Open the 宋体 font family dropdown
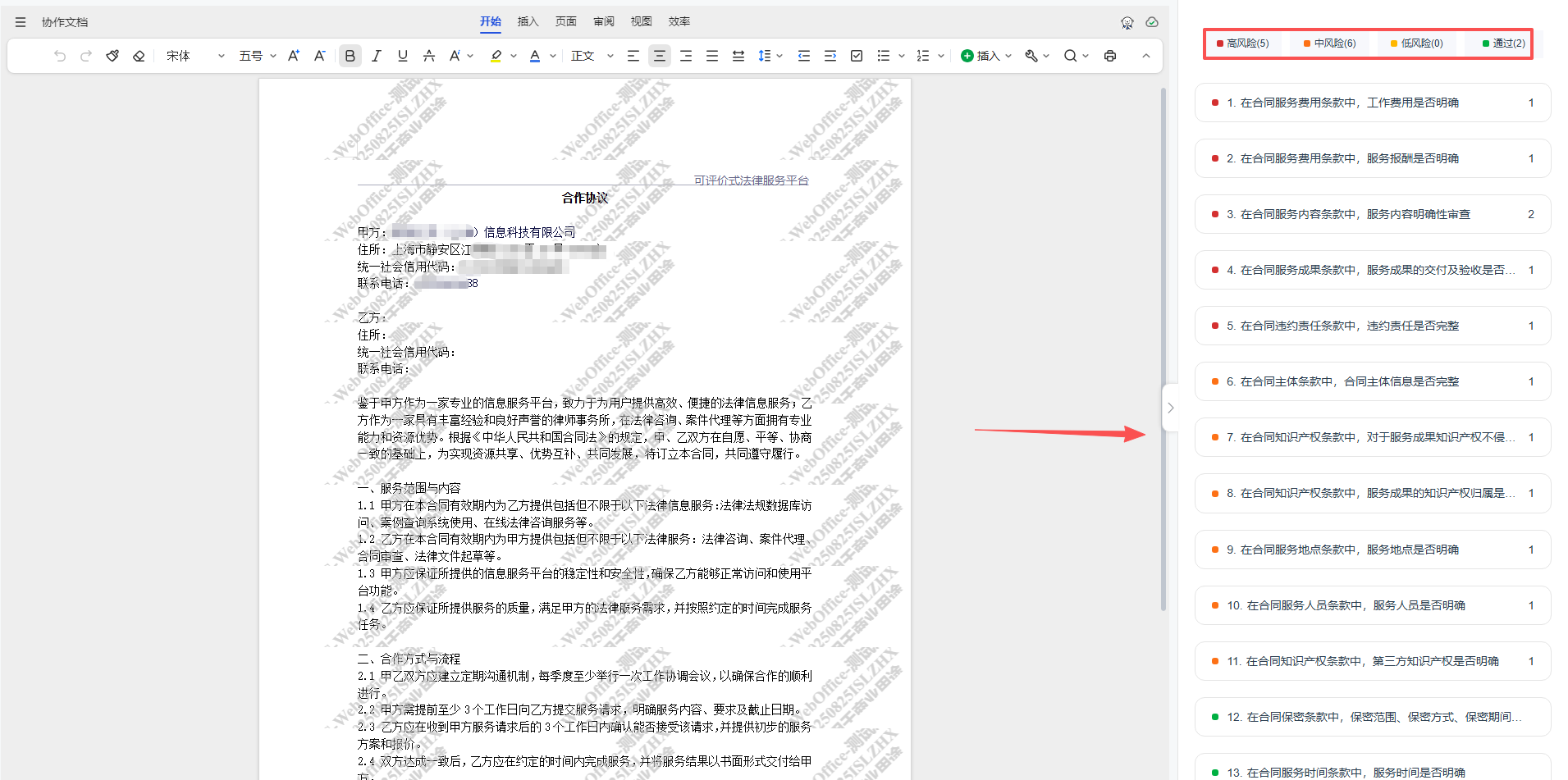This screenshot has width=1568, height=780. (195, 56)
